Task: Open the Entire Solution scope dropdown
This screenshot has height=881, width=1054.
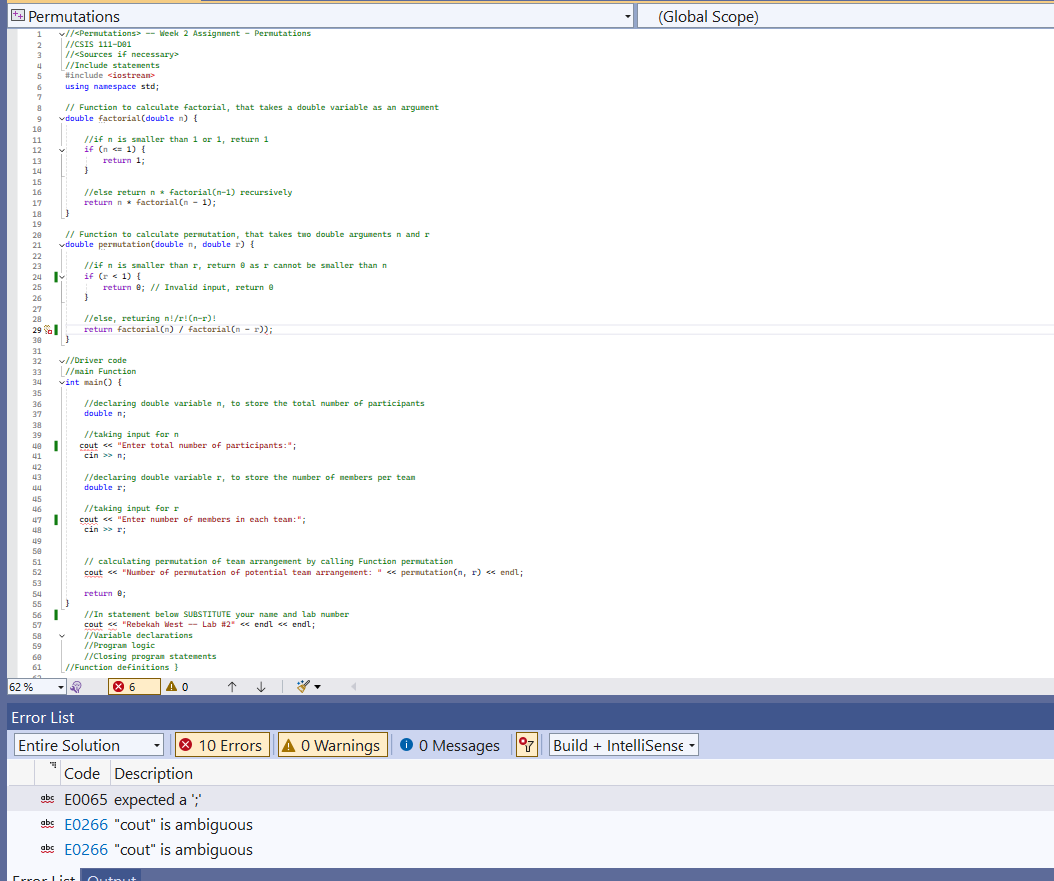Action: (x=88, y=744)
